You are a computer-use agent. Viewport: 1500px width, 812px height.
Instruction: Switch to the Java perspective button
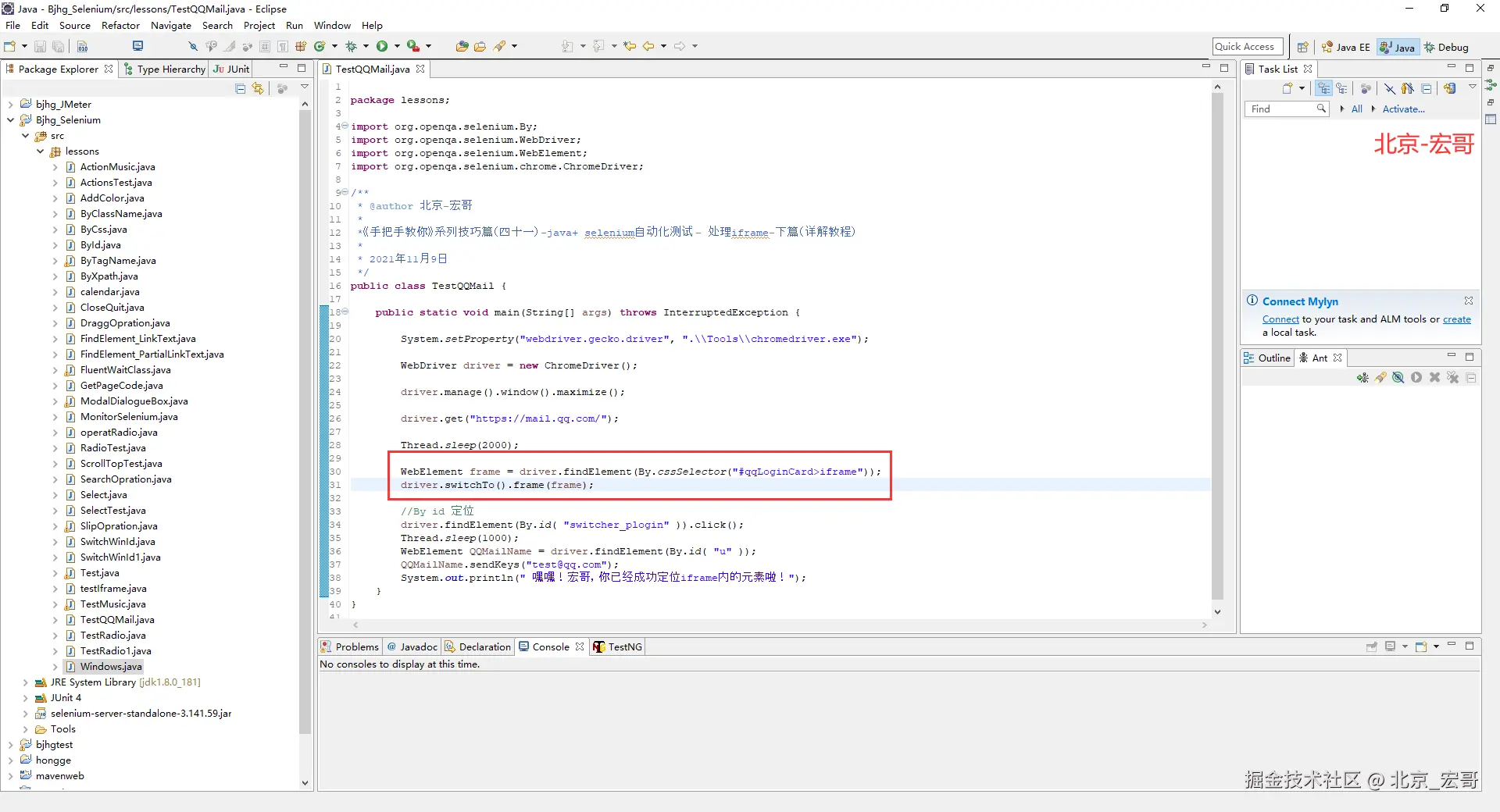pyautogui.click(x=1397, y=48)
